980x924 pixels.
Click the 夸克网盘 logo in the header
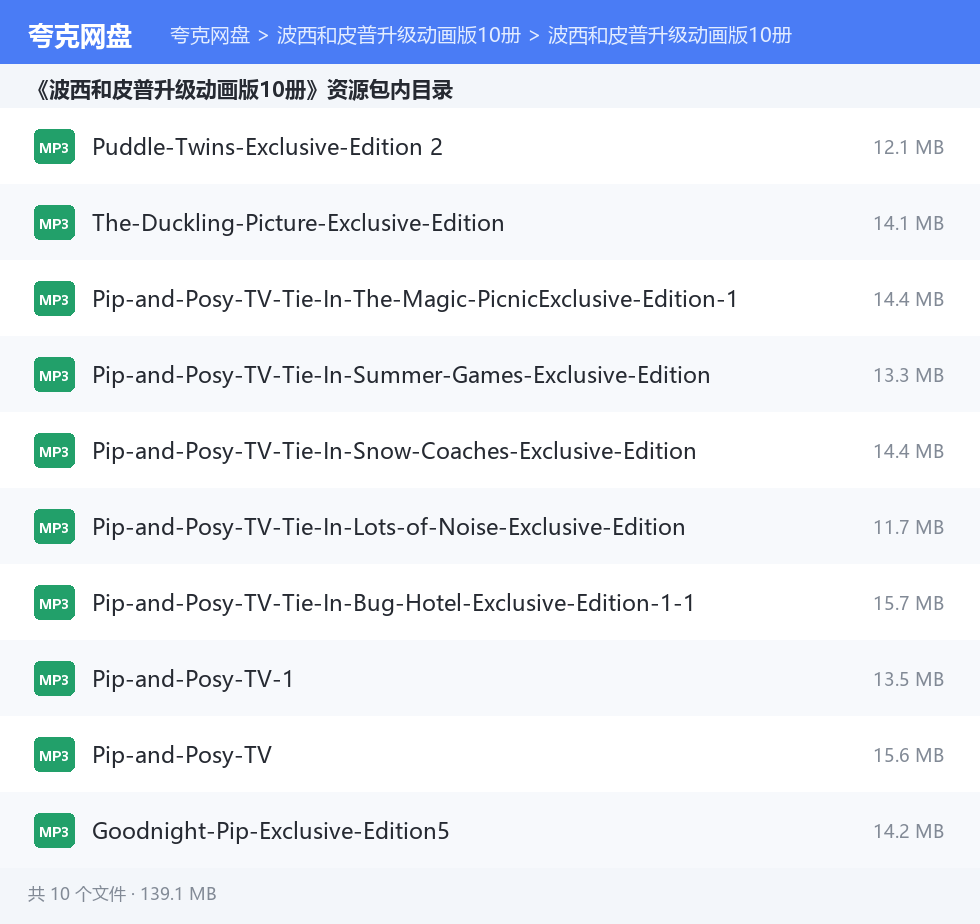(80, 36)
